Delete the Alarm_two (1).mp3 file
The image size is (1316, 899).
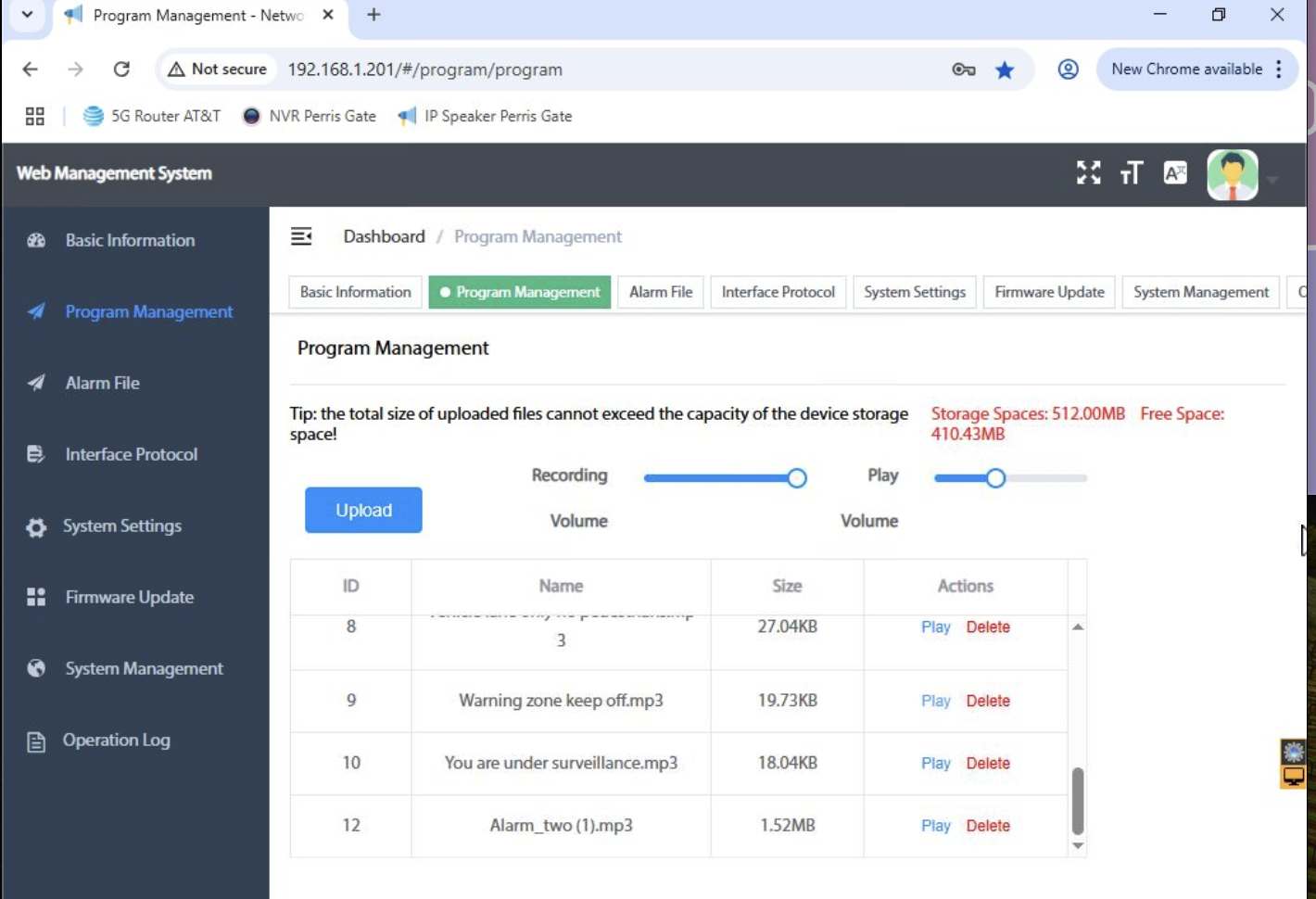[988, 826]
